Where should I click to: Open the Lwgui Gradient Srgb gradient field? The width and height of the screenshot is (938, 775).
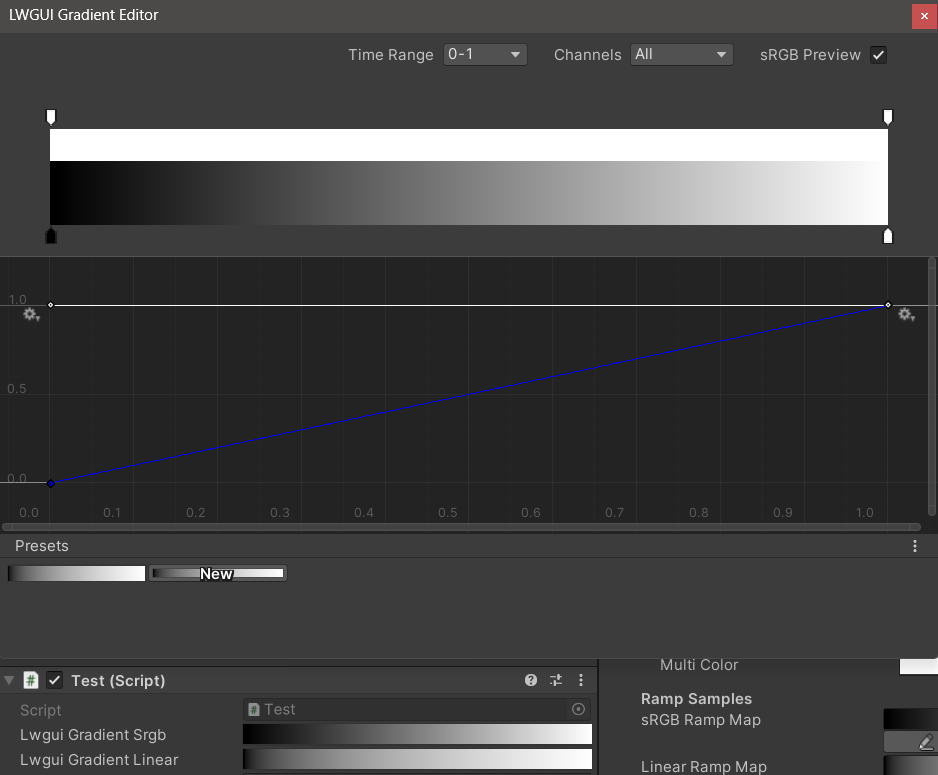pos(417,734)
